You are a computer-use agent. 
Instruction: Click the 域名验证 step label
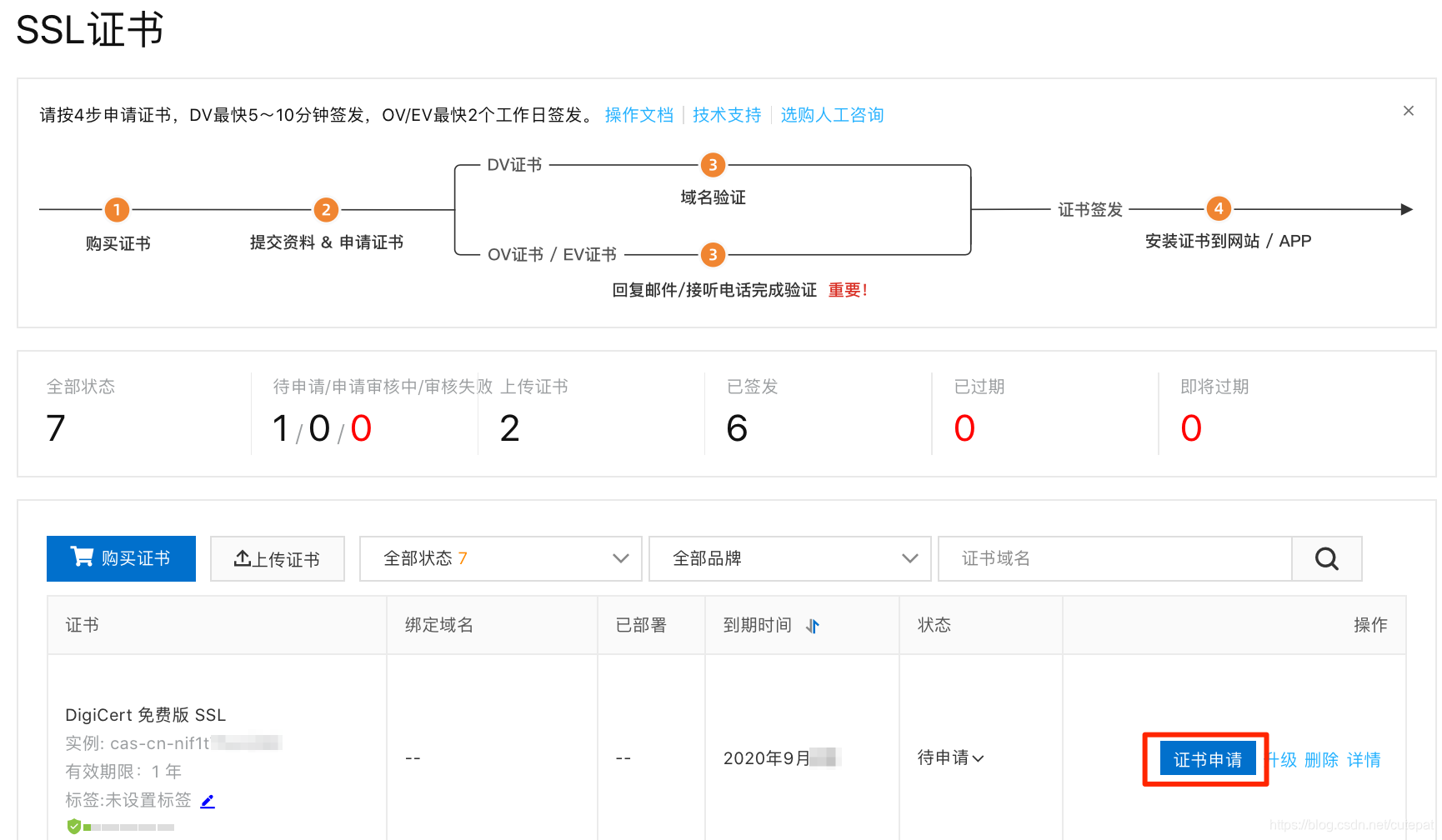(713, 197)
